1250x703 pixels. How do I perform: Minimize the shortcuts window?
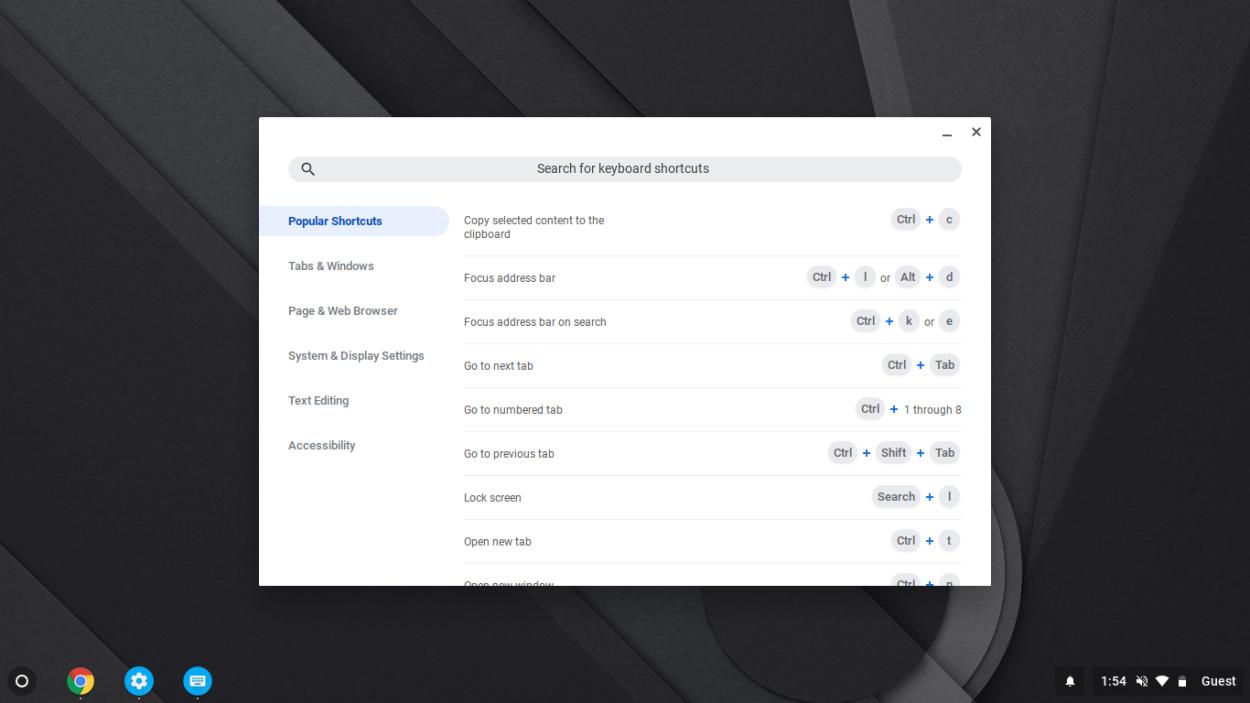(947, 133)
